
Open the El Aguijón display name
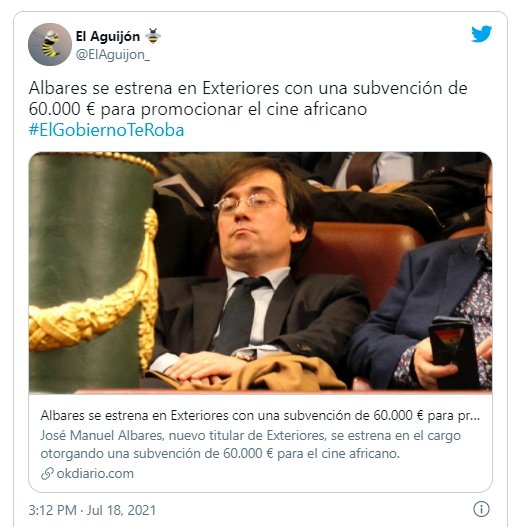pos(108,36)
